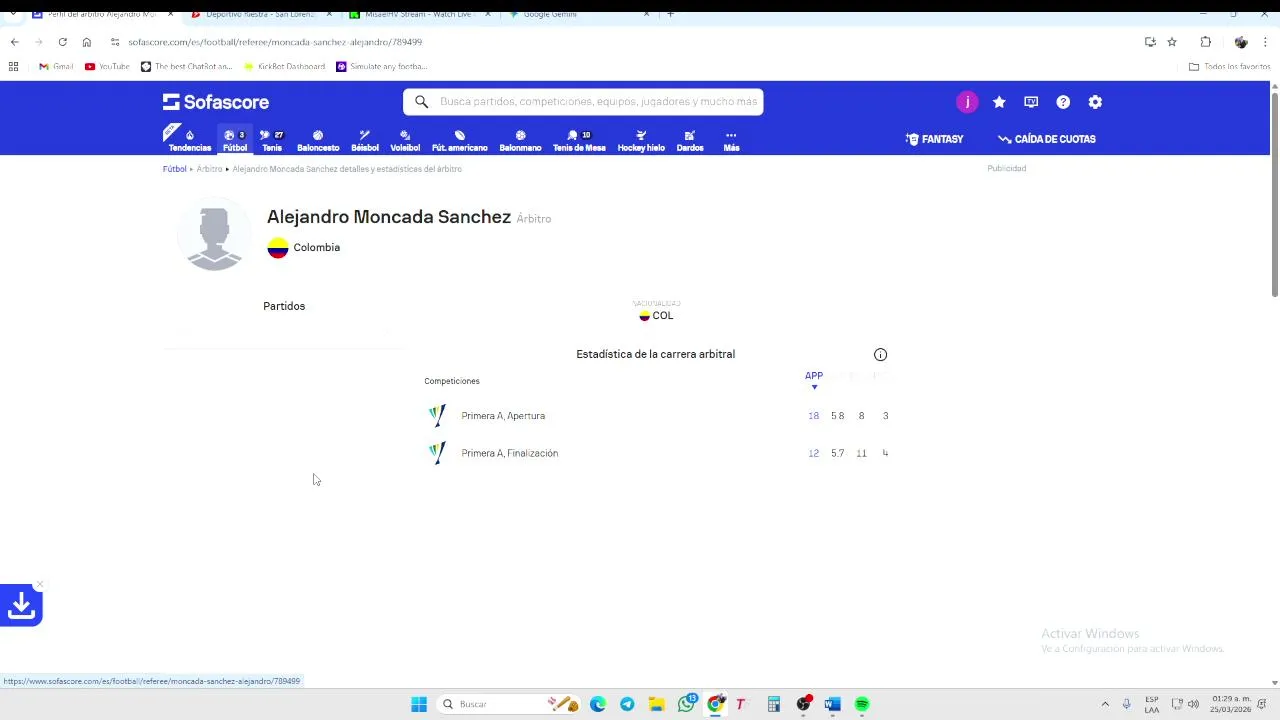Image resolution: width=1280 pixels, height=720 pixels.
Task: Select the Fútbol sport icon
Action: (235, 140)
